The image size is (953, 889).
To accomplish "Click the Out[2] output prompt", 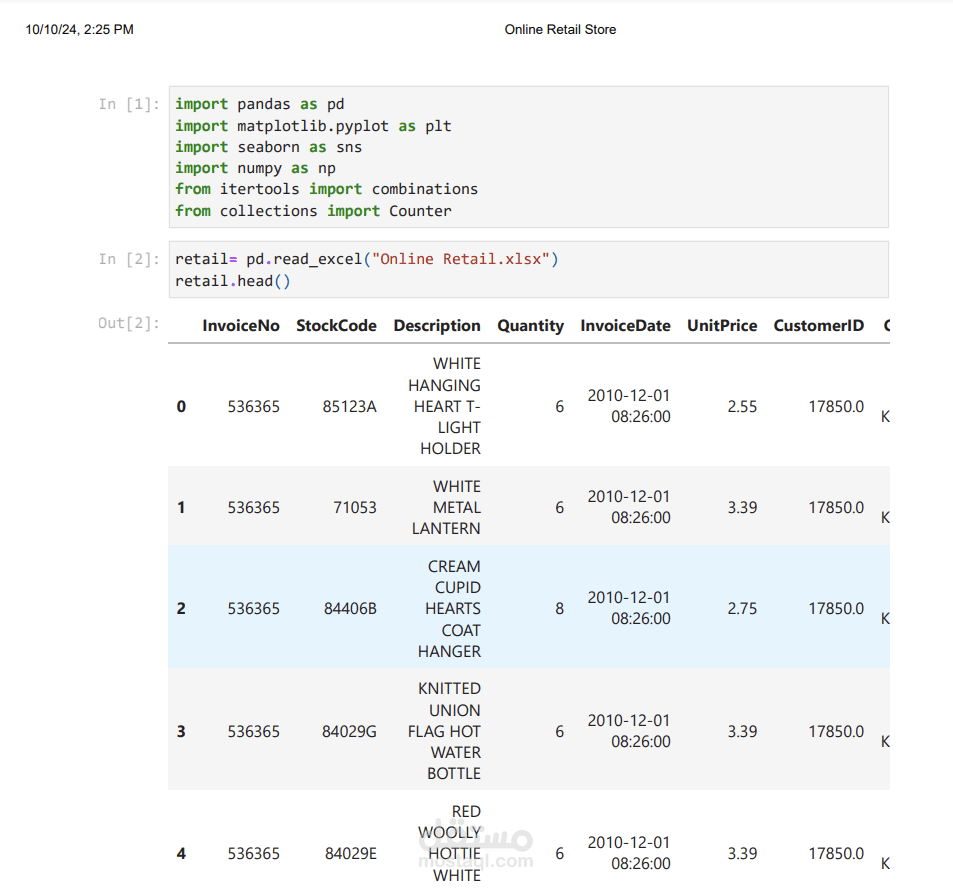I will pyautogui.click(x=129, y=323).
